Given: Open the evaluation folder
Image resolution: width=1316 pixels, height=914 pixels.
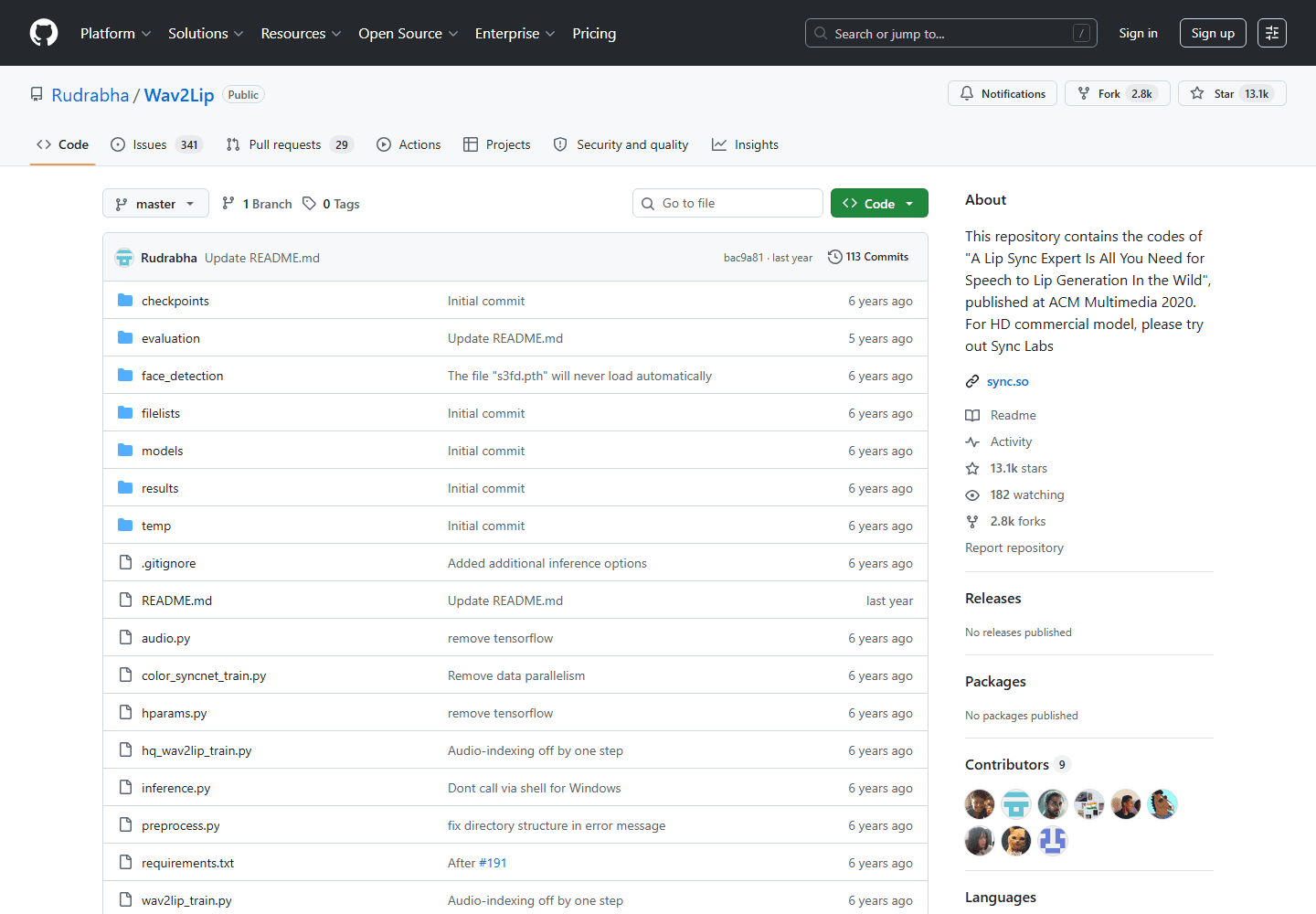Looking at the screenshot, I should pos(171,338).
